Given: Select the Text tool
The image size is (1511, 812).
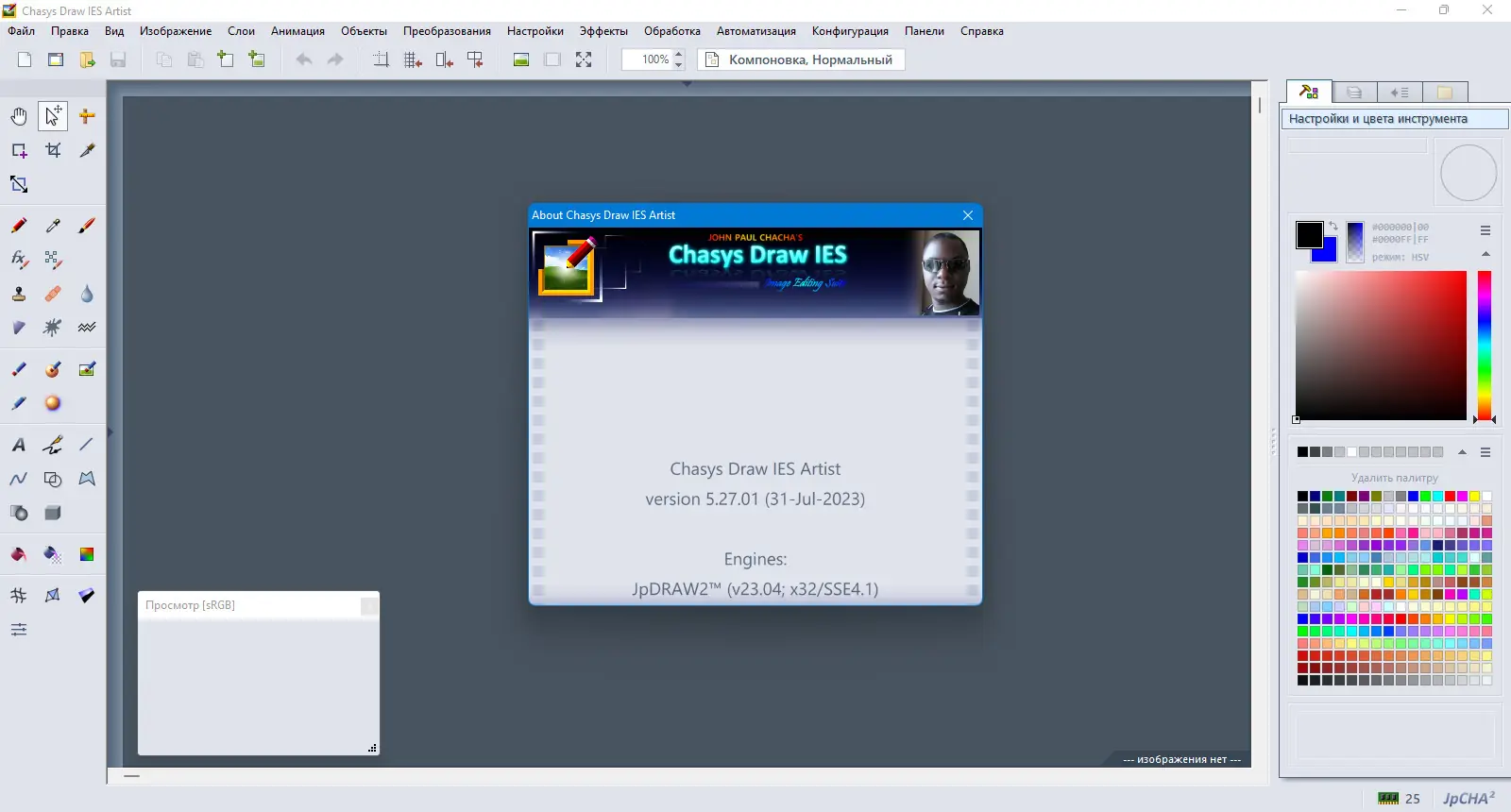Looking at the screenshot, I should tap(19, 445).
